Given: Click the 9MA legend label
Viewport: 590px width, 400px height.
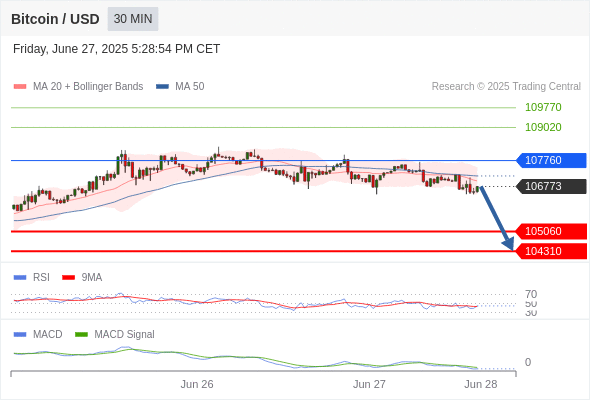Looking at the screenshot, I should 92,277.
